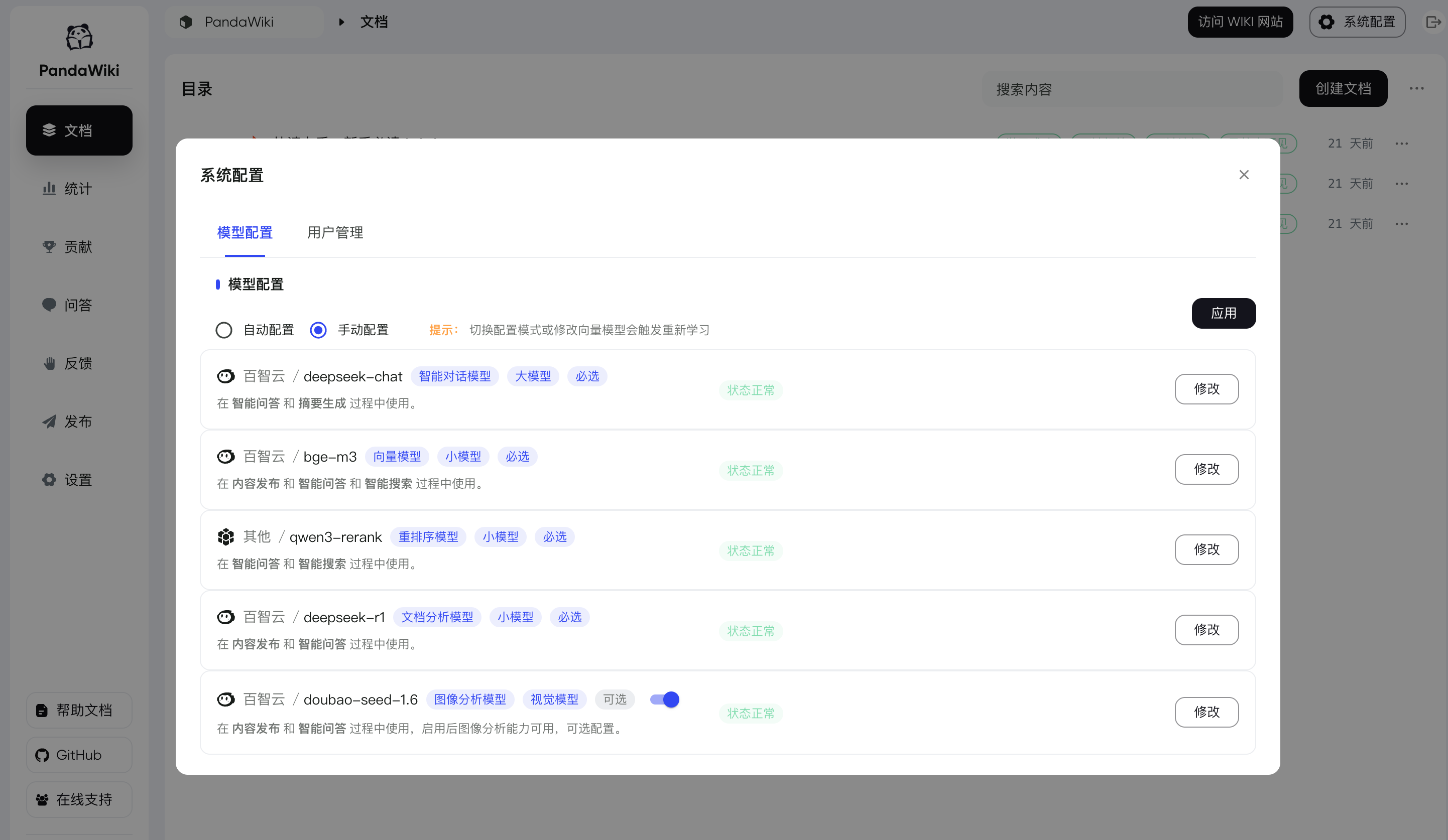1448x840 pixels.
Task: Open 发布 paper plane section
Action: click(x=49, y=422)
